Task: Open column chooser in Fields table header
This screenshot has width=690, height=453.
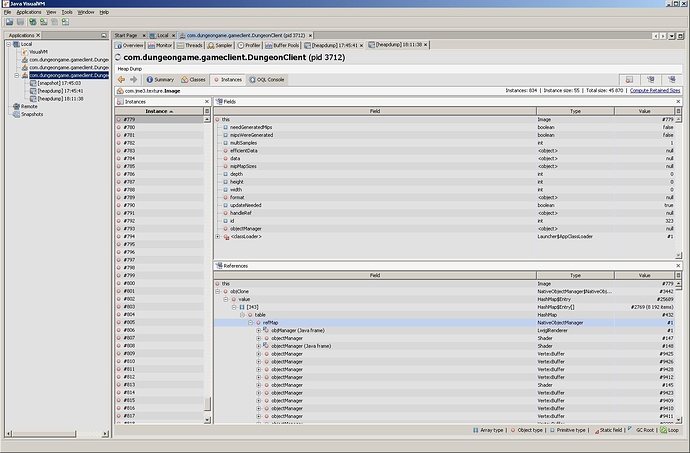Action: coord(678,111)
